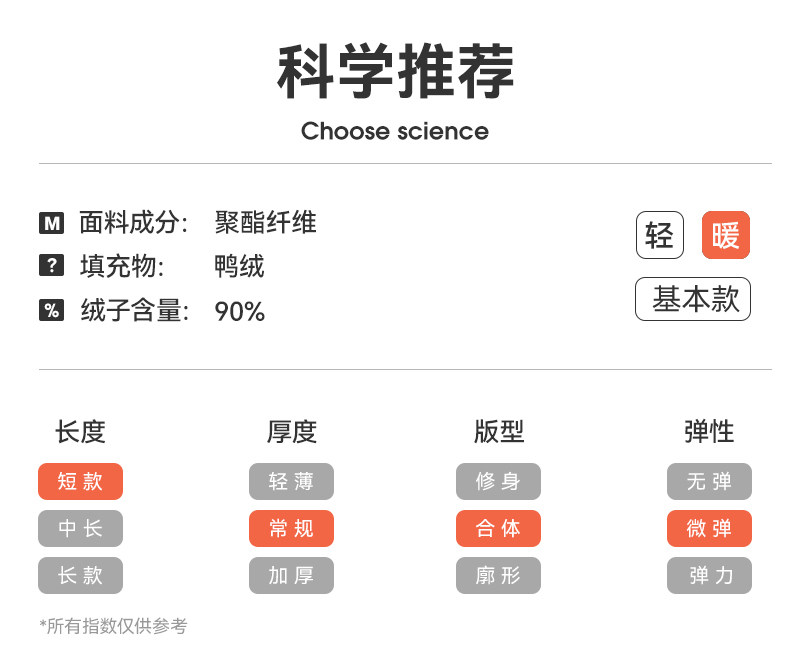
Task: Choose 中长 medium length option
Action: point(80,528)
